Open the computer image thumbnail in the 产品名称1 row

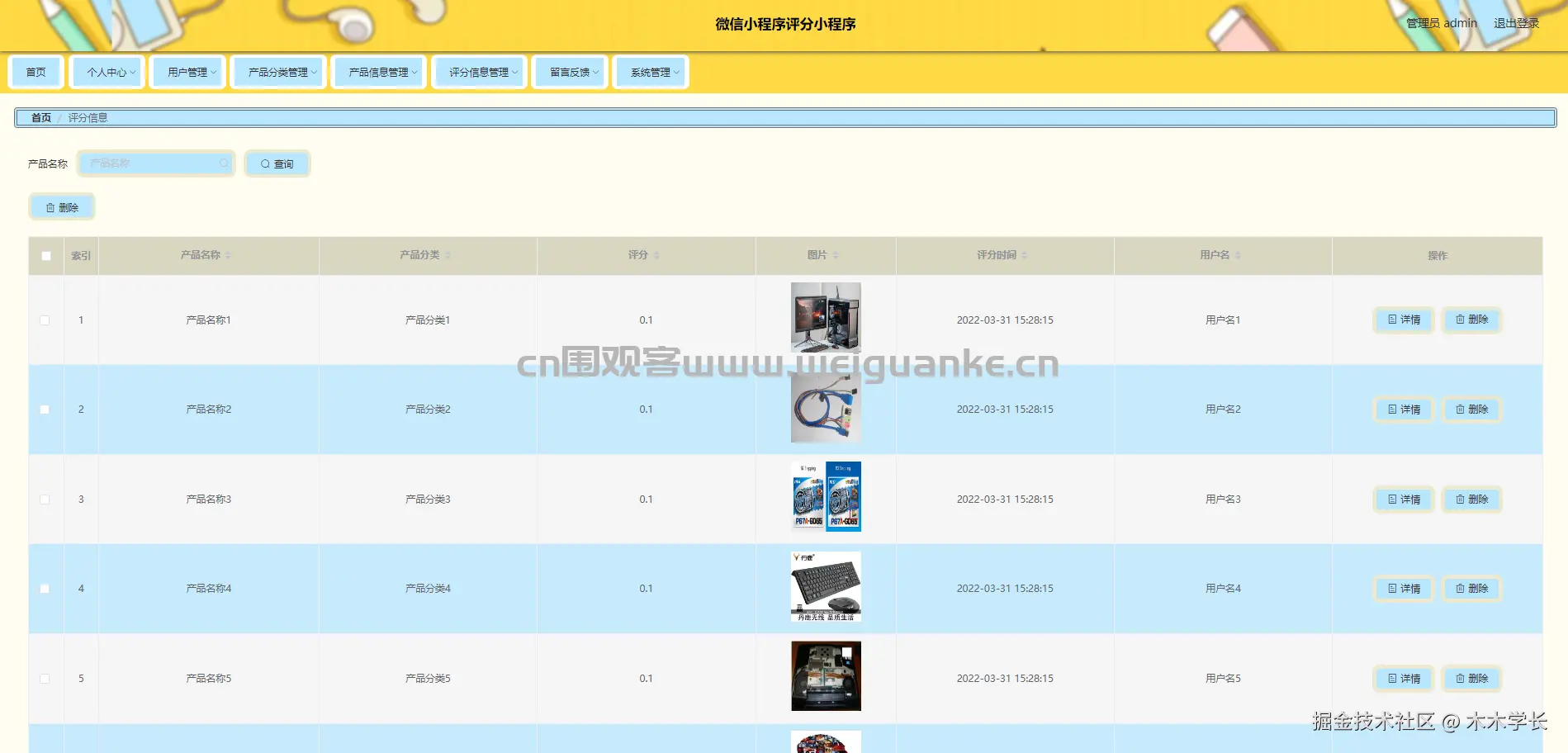(826, 318)
